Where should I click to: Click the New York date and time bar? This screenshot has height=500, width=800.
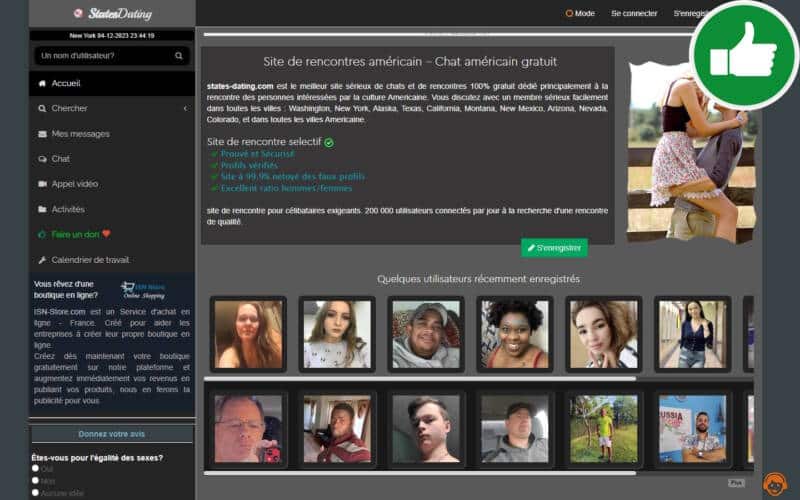click(x=112, y=36)
